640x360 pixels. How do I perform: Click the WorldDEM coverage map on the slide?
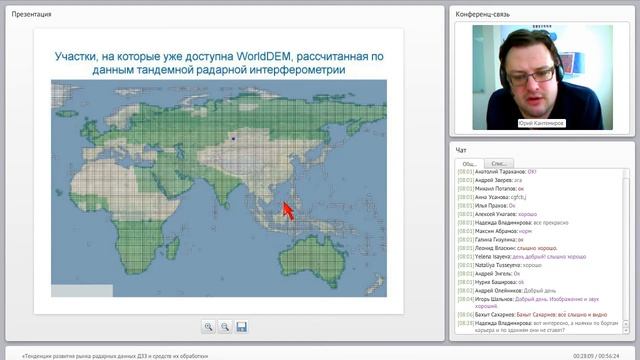[219, 188]
